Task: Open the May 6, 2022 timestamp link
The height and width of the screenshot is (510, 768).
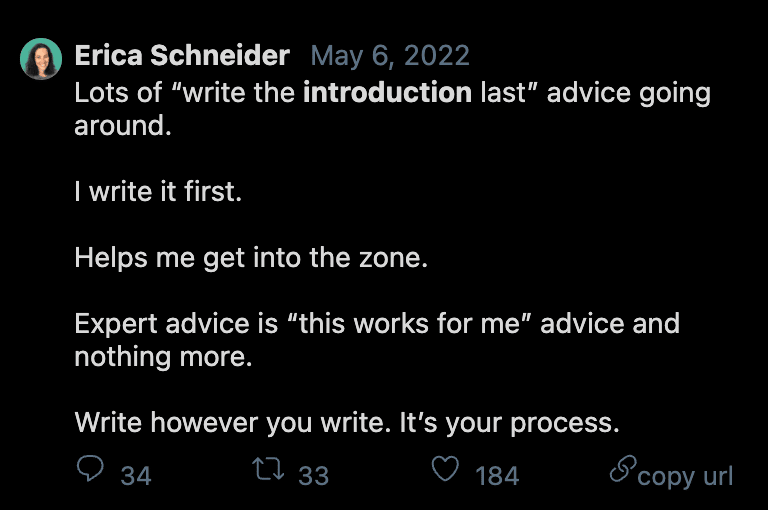Action: pyautogui.click(x=390, y=55)
